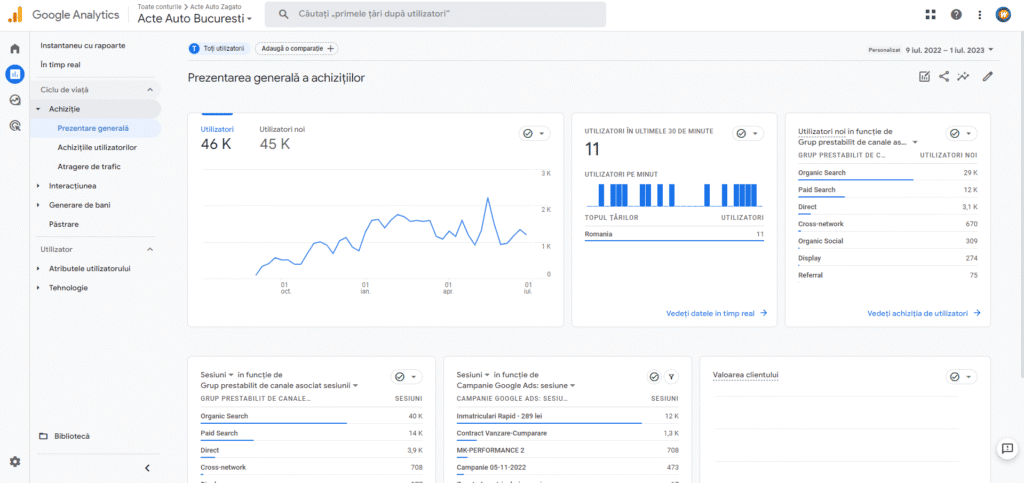1024x483 pixels.
Task: Collapse the Ciclu de viață section
Action: (150, 90)
